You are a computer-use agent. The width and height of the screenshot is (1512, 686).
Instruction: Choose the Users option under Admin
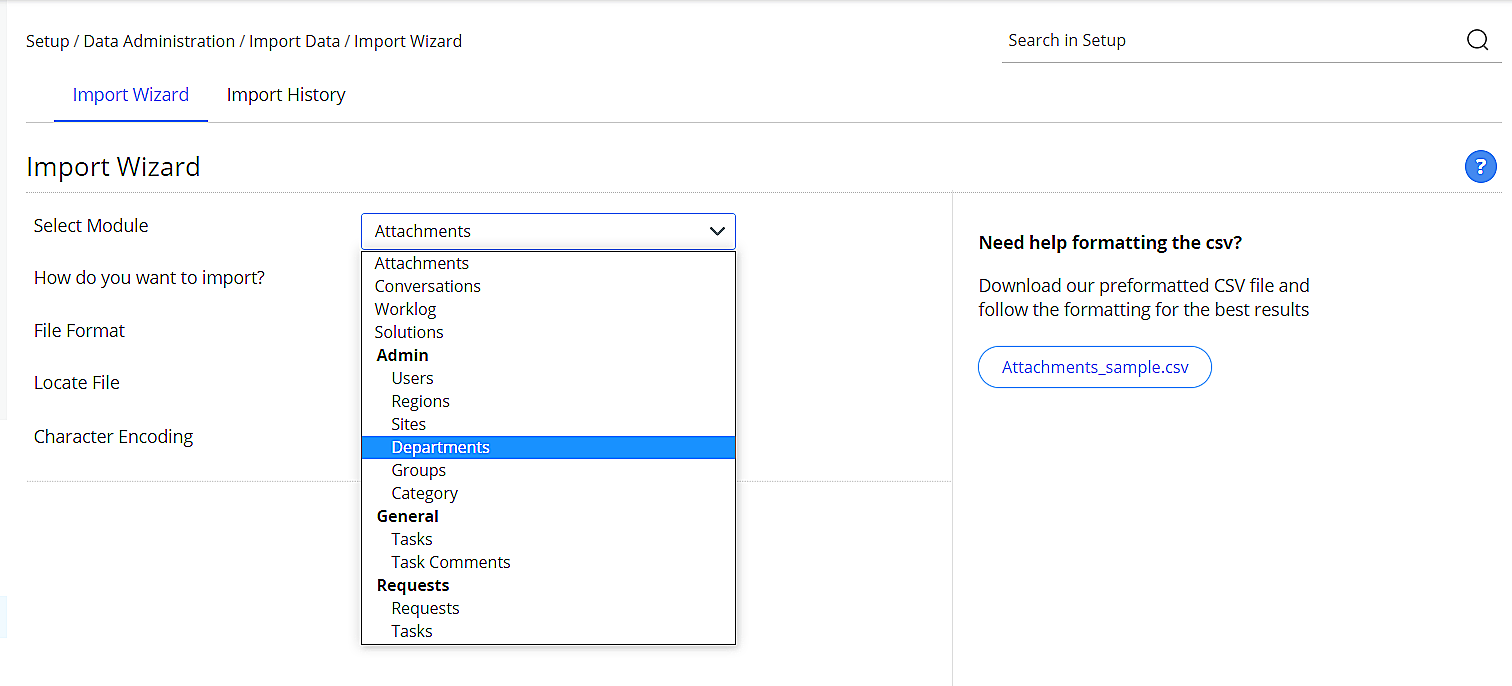[x=413, y=378]
